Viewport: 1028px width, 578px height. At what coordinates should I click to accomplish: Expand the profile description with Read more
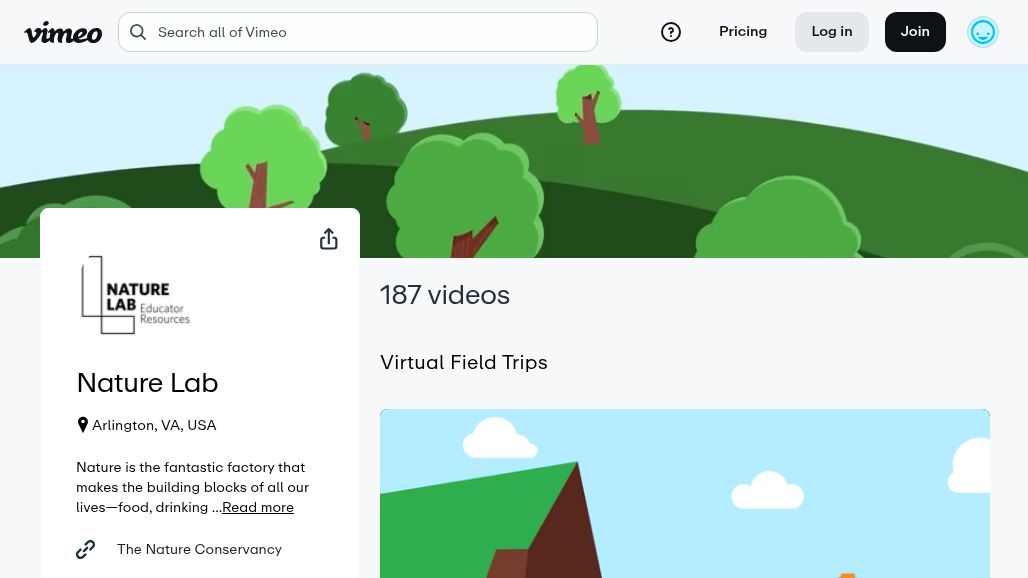[257, 507]
